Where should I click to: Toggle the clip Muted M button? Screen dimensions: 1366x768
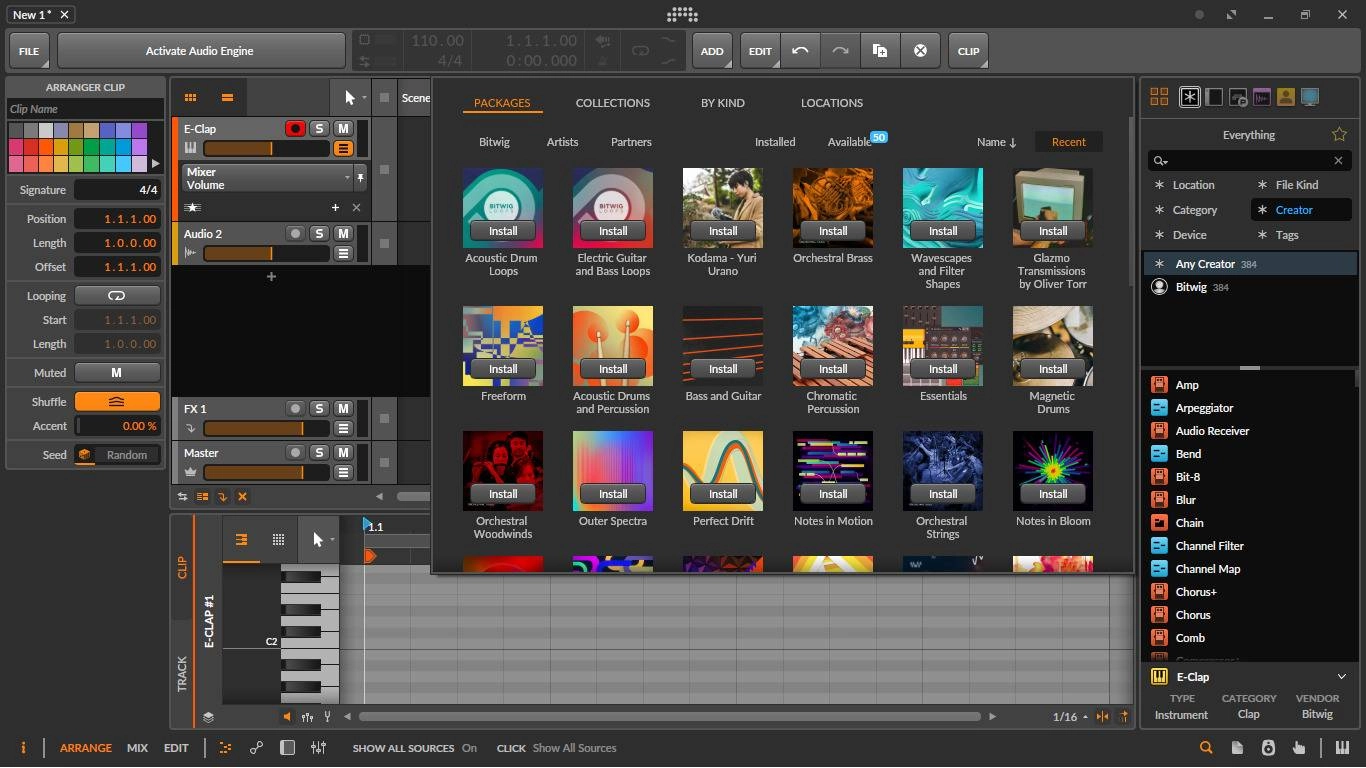pos(117,372)
